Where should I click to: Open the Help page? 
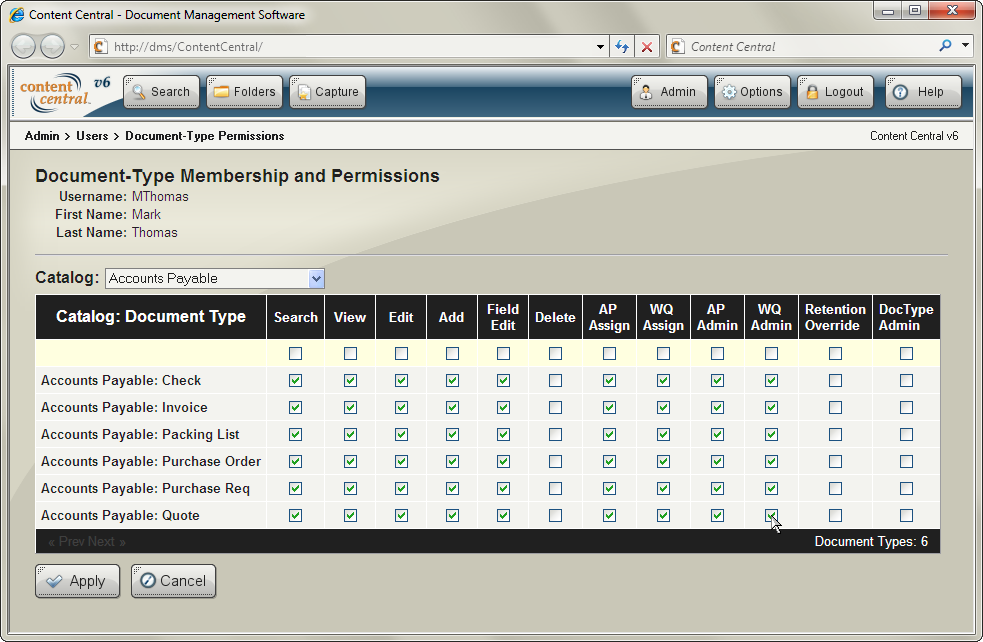point(923,92)
